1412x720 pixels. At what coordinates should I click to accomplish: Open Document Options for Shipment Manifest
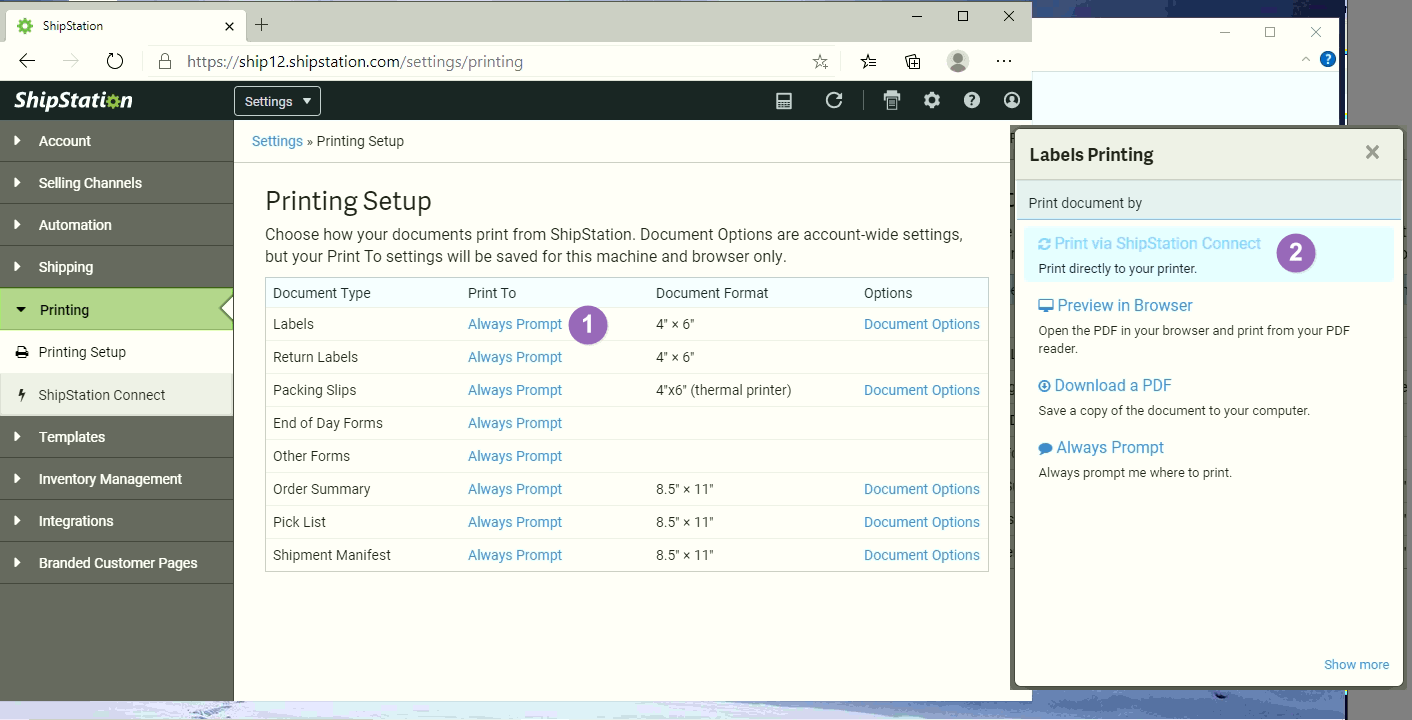click(922, 555)
